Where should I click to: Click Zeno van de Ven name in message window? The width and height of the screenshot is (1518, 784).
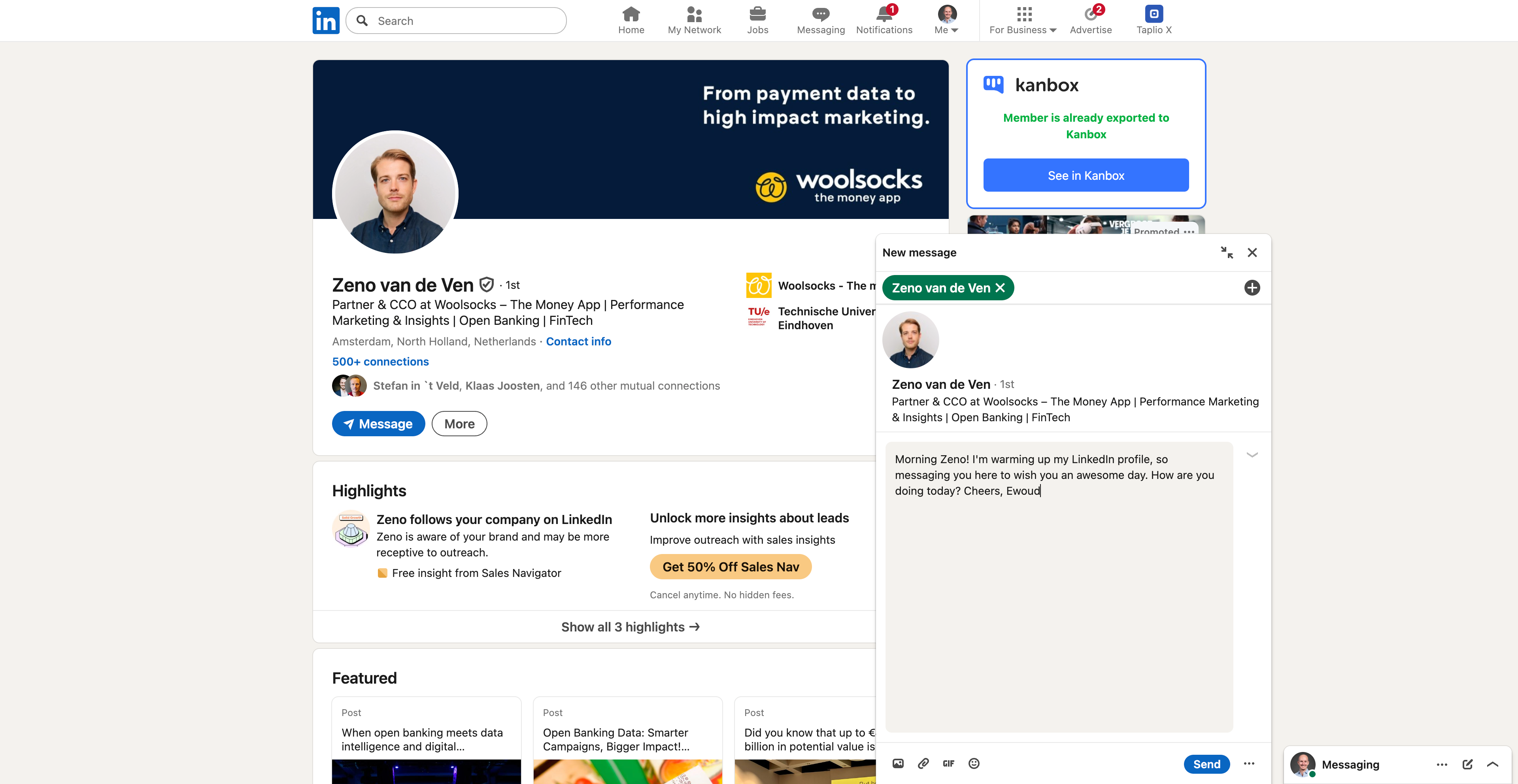point(940,384)
